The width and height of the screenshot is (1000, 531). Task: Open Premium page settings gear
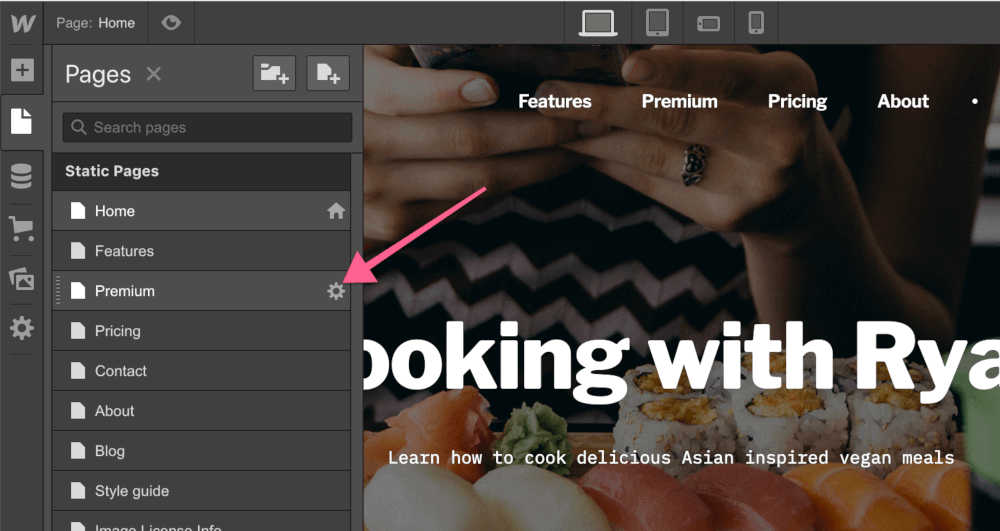point(336,291)
